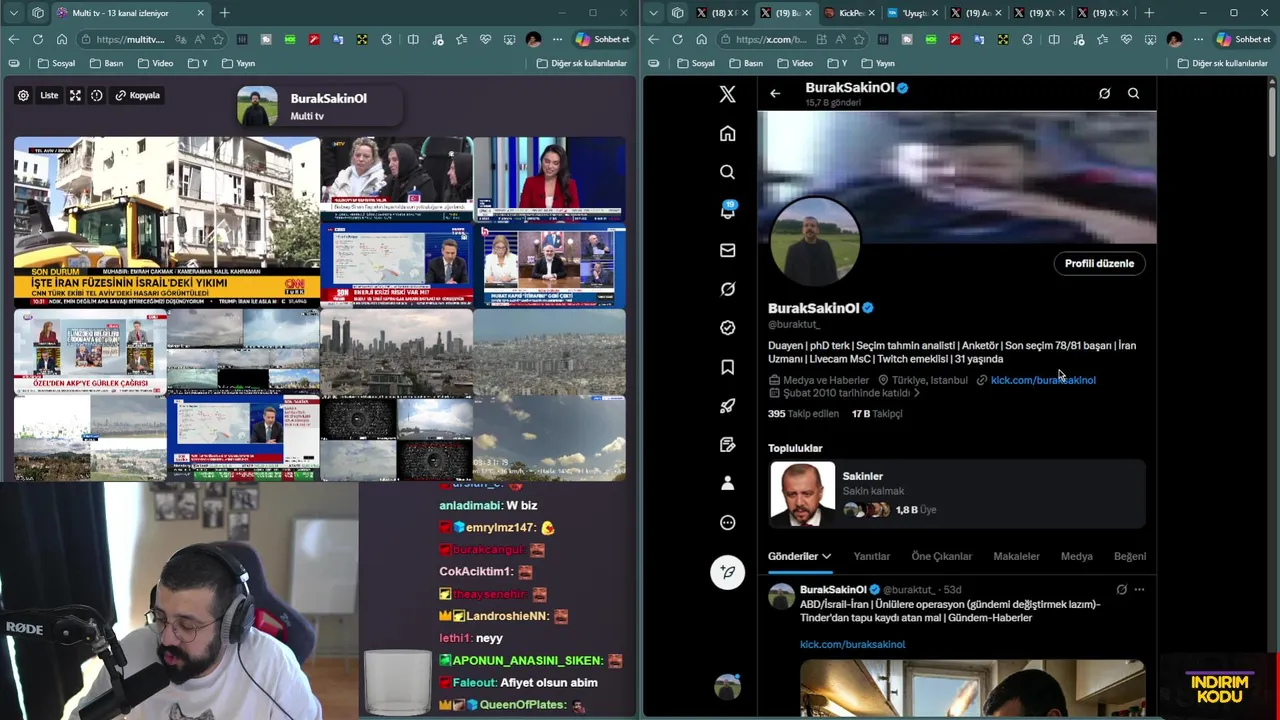Screen dimensions: 1280x720
Task: Open more options circle in X sidebar
Action: point(727,522)
